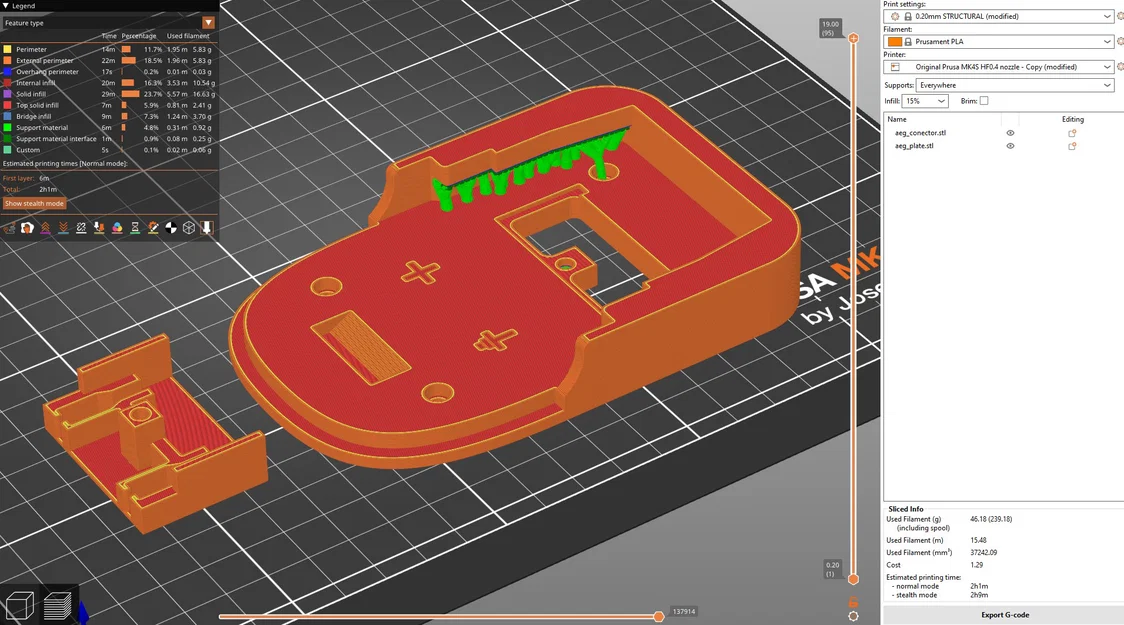1124x625 pixels.
Task: Toggle seams visibility icon
Action: (x=81, y=228)
